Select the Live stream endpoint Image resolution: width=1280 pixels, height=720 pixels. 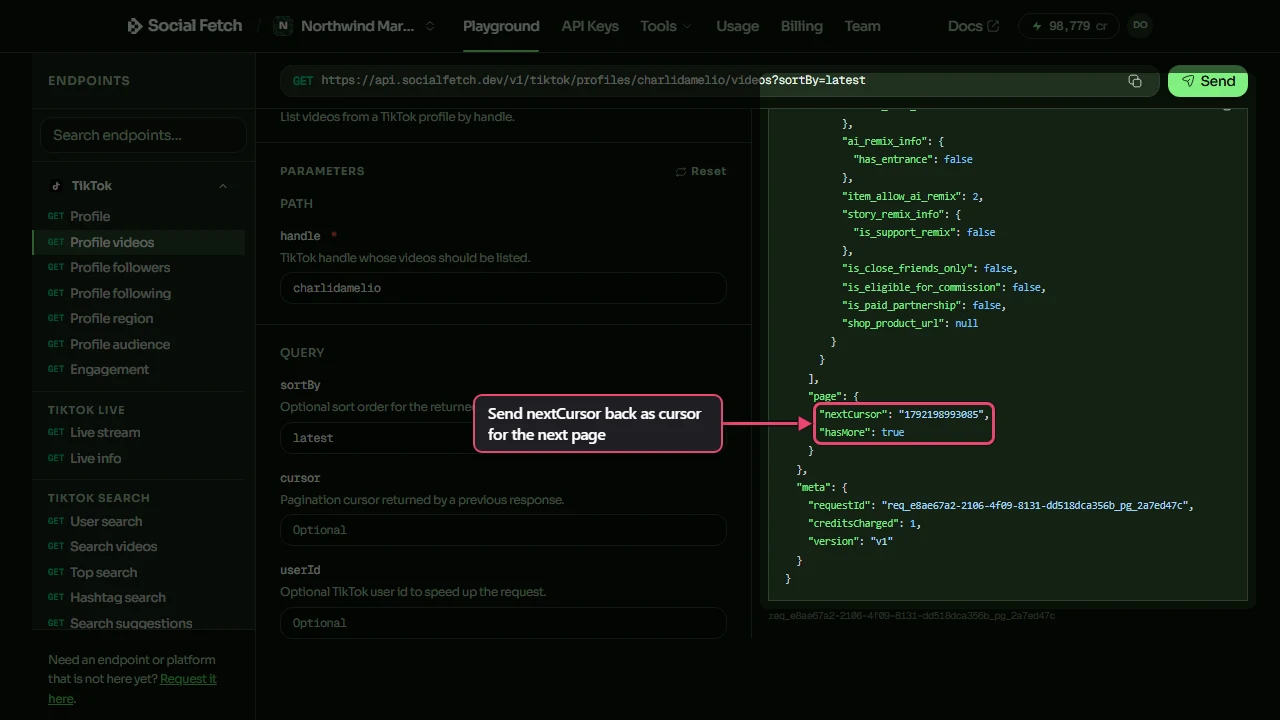coord(139,432)
